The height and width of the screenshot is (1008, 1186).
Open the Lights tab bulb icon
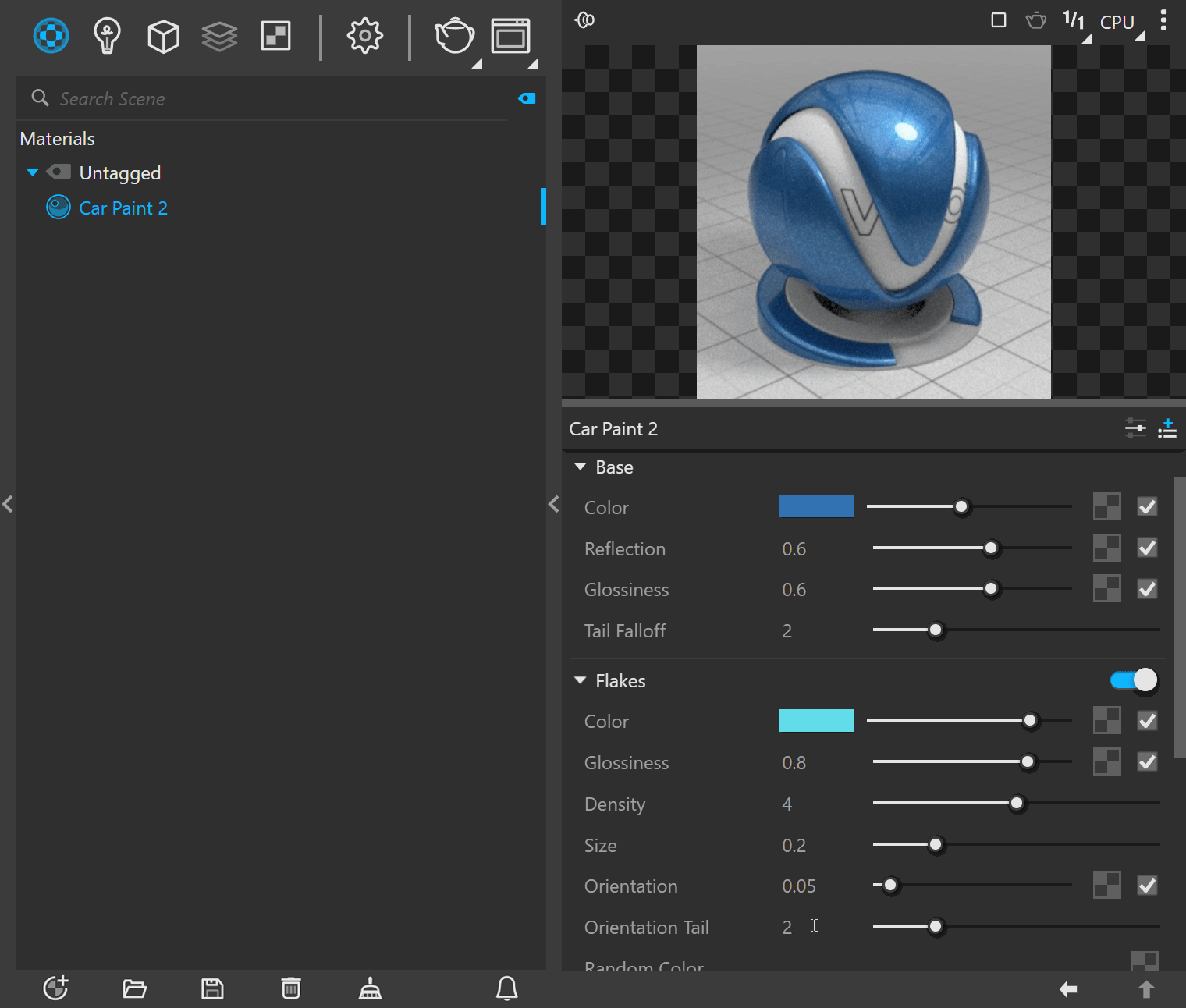pyautogui.click(x=107, y=36)
